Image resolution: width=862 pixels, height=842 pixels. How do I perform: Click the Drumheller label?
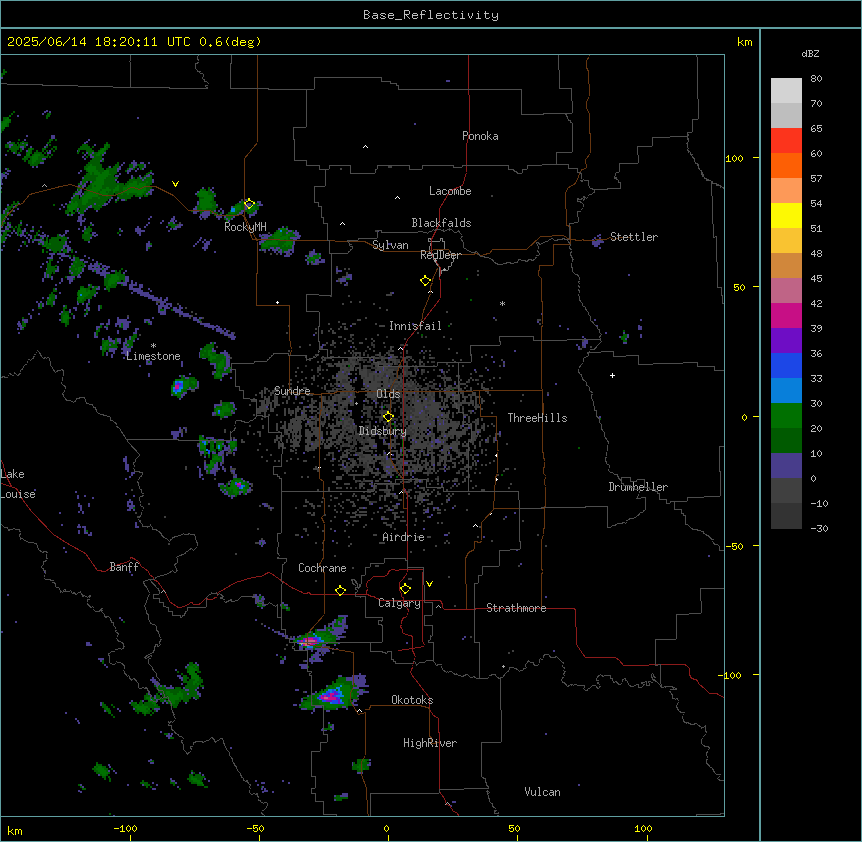click(638, 487)
